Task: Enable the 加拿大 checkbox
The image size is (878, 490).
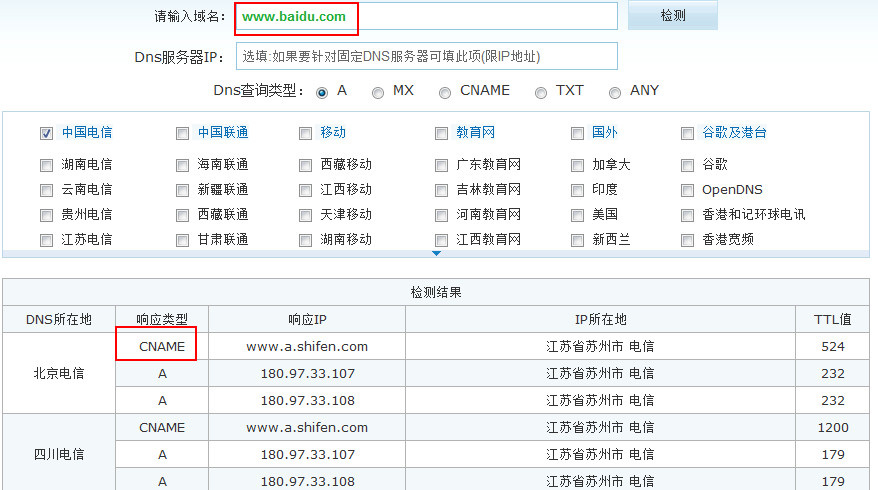Action: [577, 165]
